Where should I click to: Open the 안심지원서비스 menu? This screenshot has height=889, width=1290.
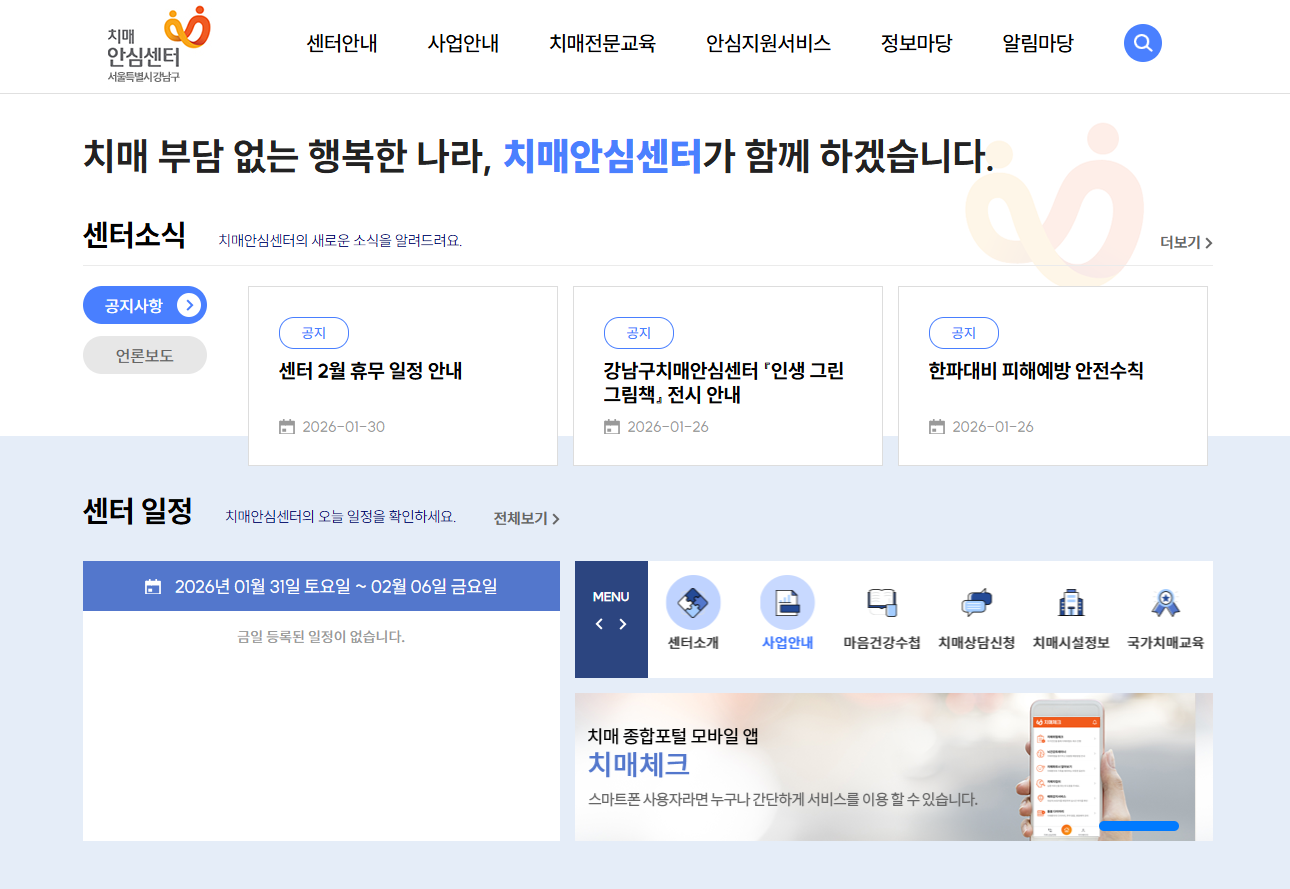pos(767,43)
